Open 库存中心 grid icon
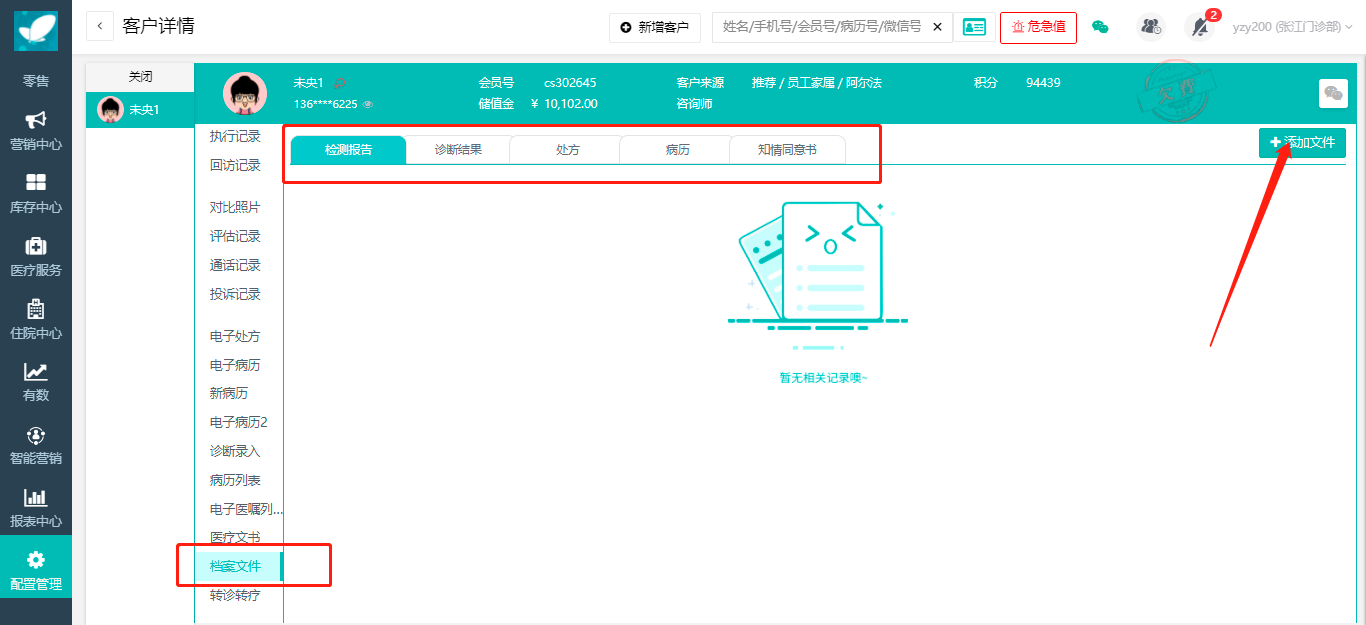1366x625 pixels. click(36, 182)
